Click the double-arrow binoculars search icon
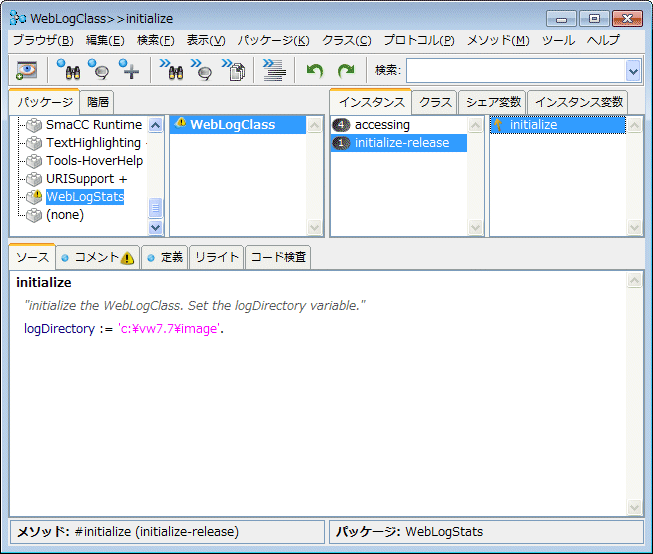Viewport: 653px width, 554px height. [171, 70]
